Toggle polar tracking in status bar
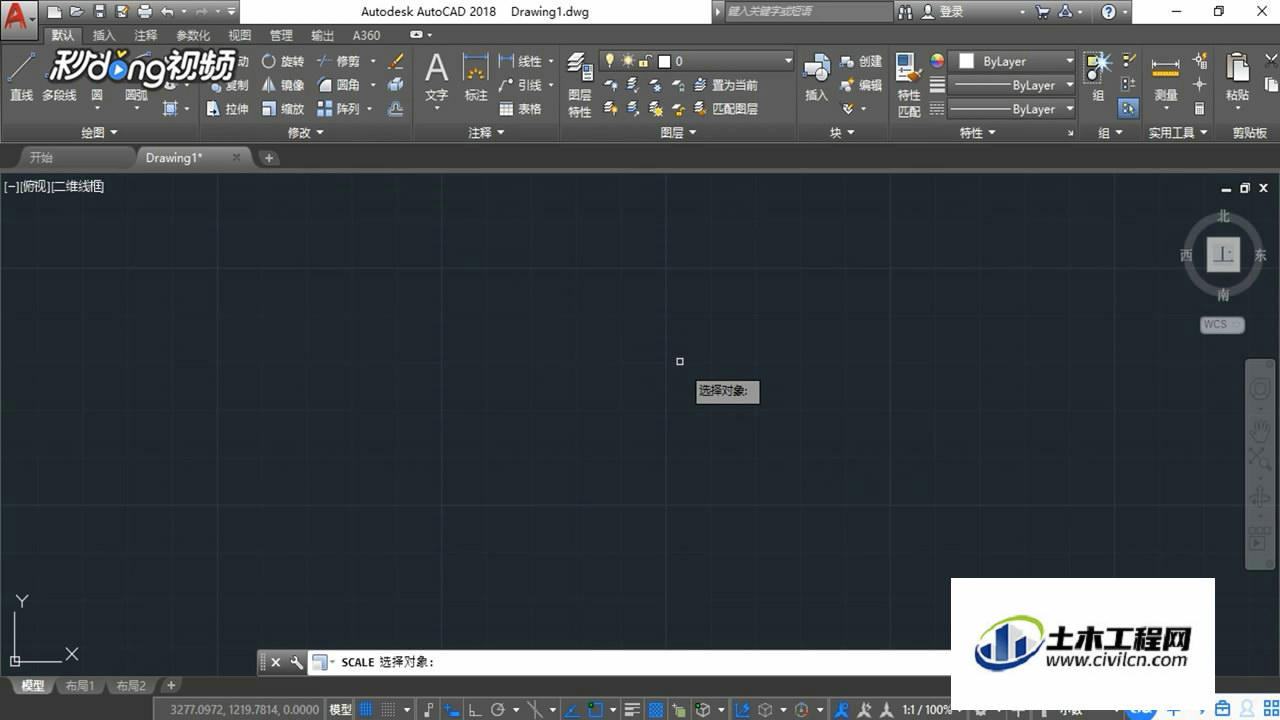Viewport: 1280px width, 720px height. [x=498, y=709]
